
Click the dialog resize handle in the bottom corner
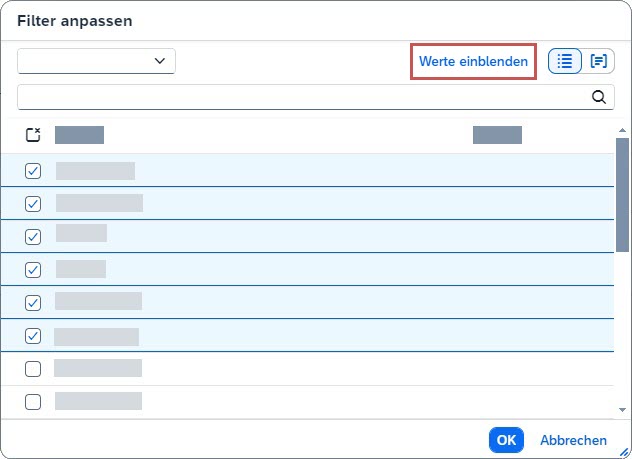tap(624, 451)
